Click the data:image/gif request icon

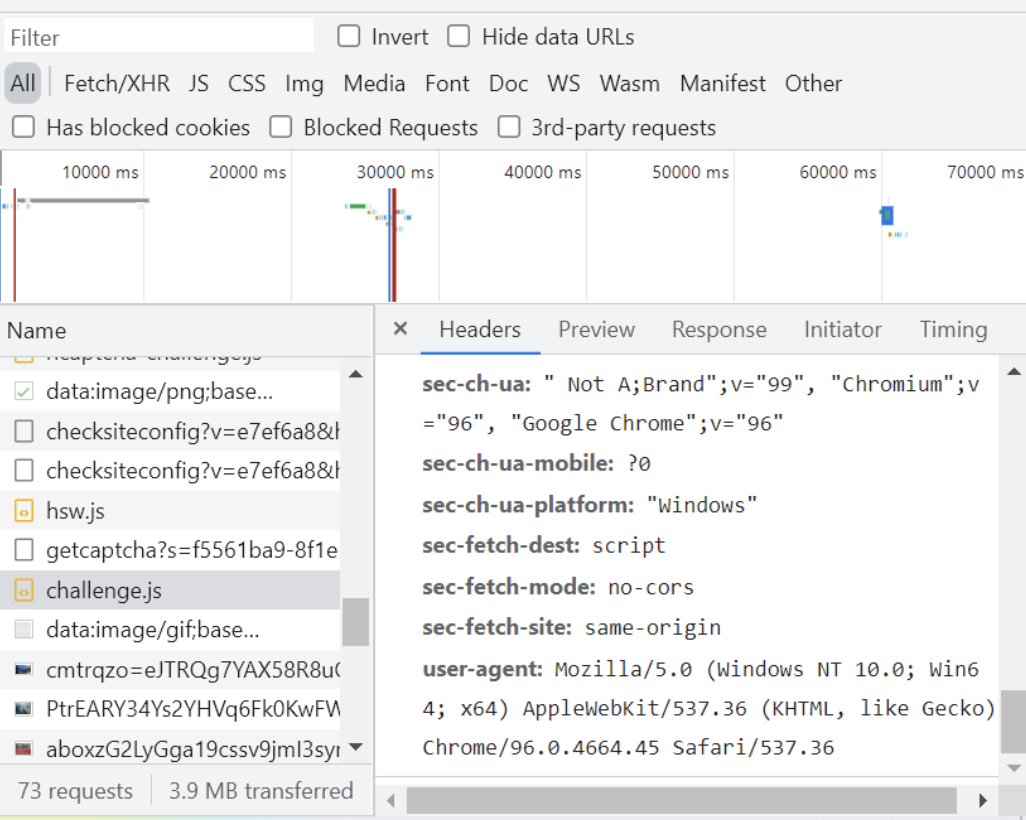(24, 630)
